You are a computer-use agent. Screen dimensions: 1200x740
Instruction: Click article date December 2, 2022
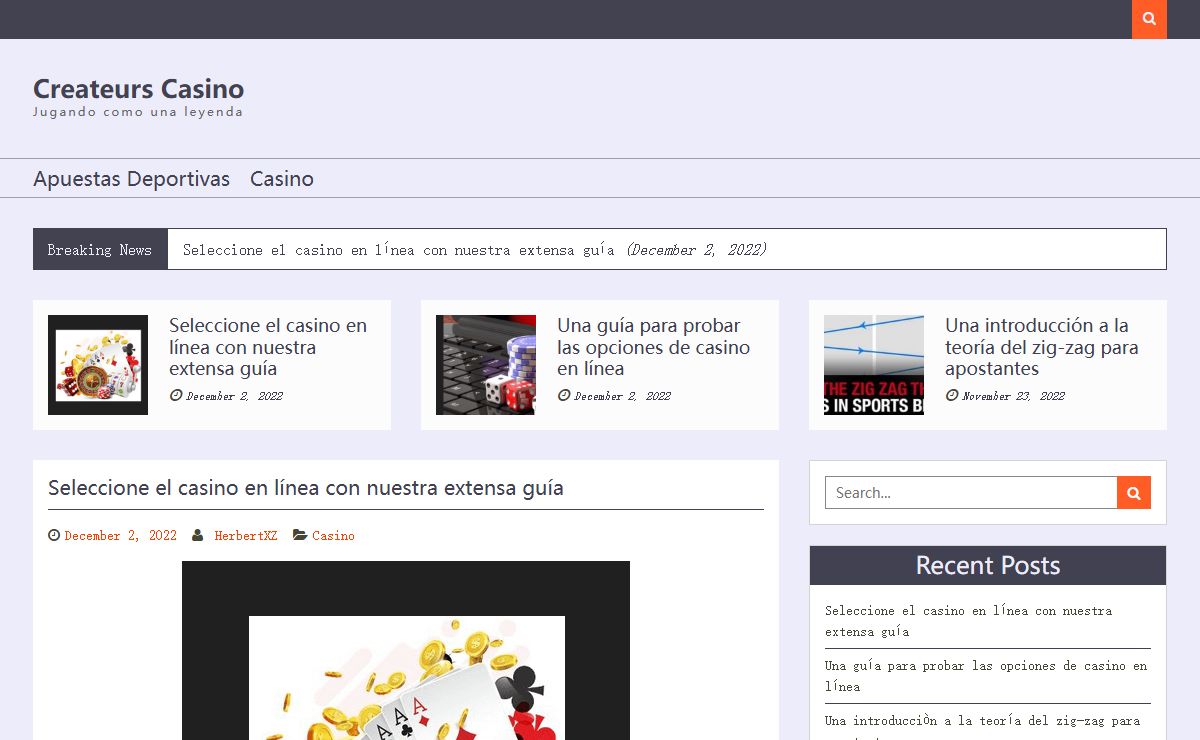point(121,536)
